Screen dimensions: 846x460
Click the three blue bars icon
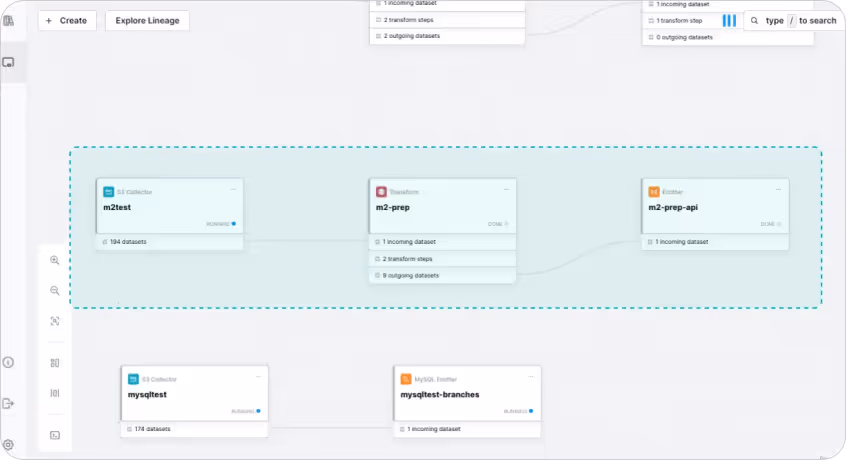tap(729, 20)
